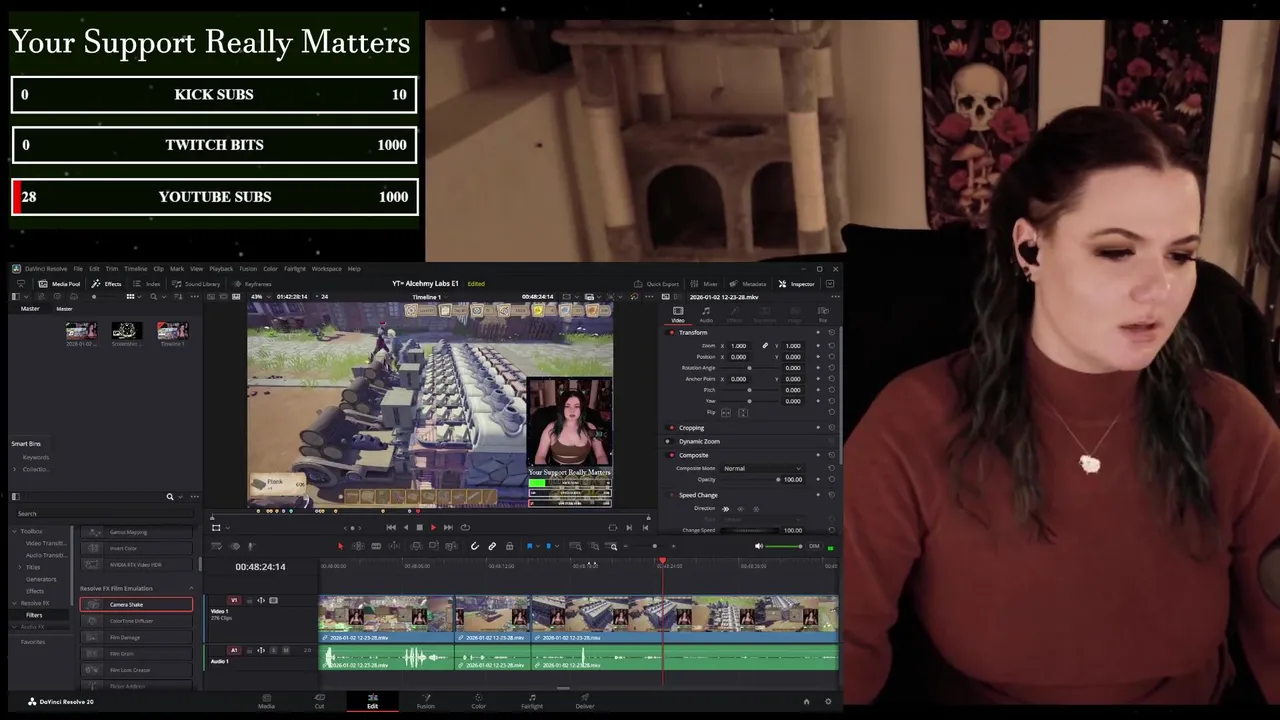
Task: Expand the Collections smart bin
Action: point(15,469)
